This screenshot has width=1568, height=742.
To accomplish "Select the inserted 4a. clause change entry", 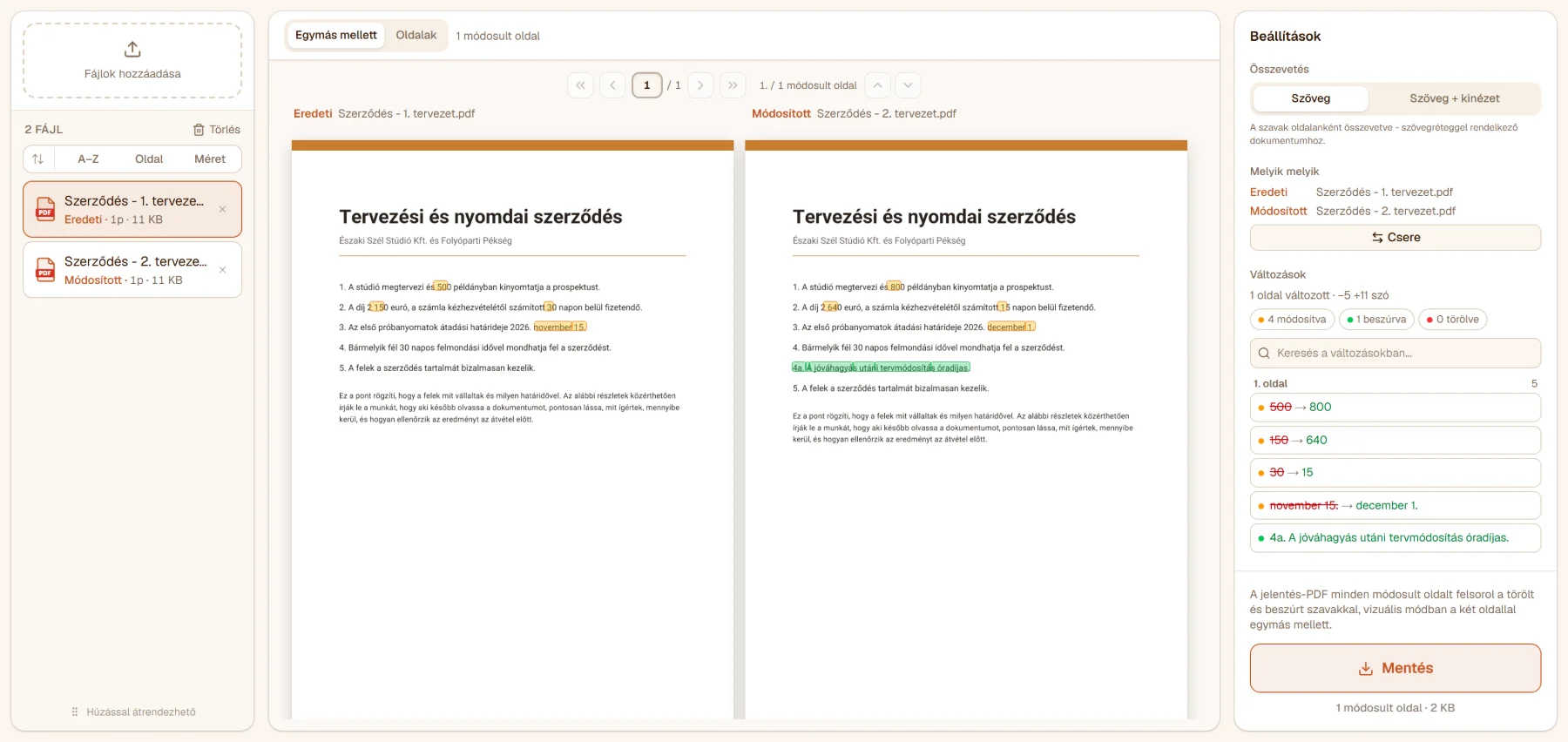I will coord(1396,538).
